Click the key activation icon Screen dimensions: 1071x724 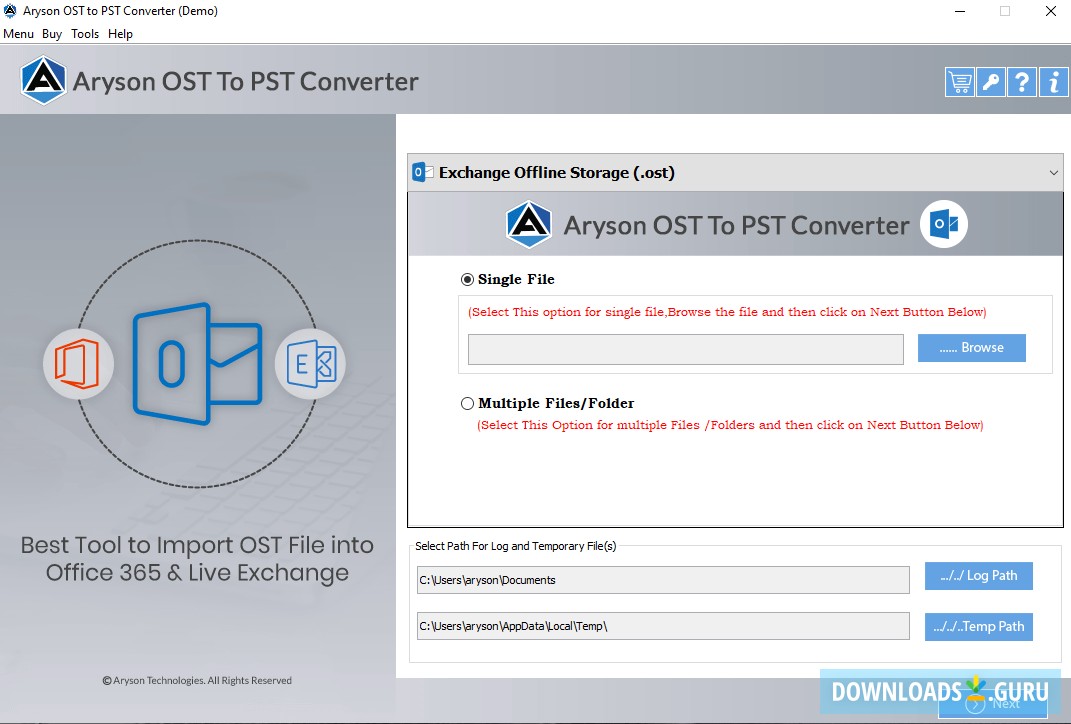click(x=990, y=82)
